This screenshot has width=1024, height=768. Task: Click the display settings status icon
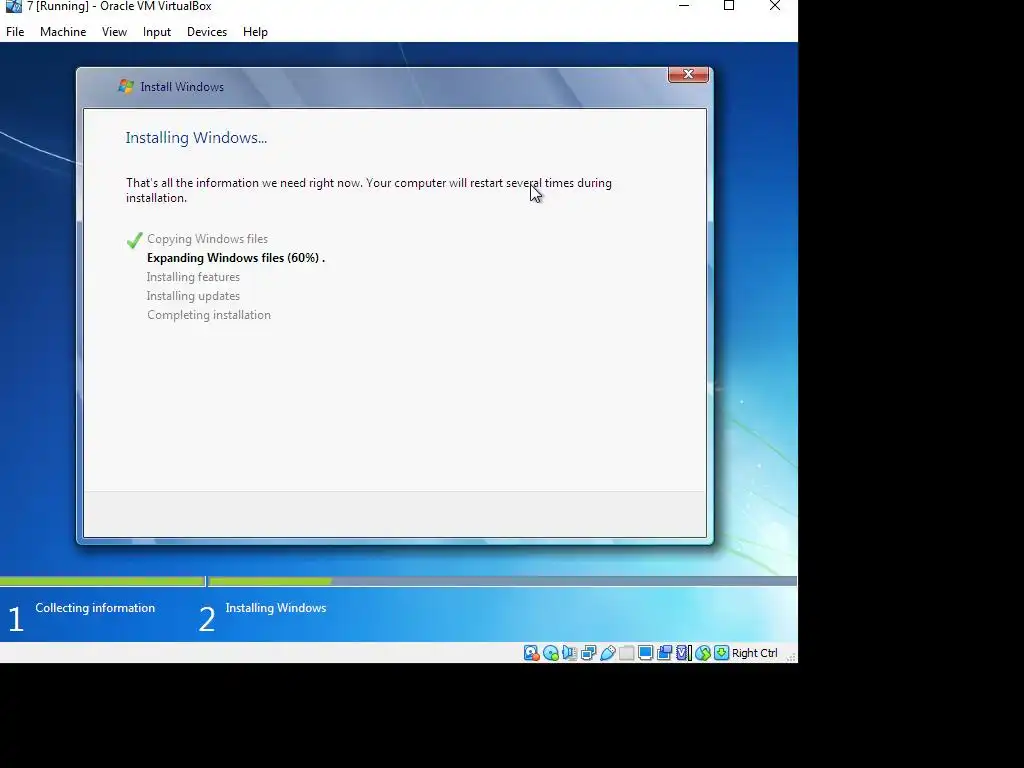pyautogui.click(x=645, y=653)
